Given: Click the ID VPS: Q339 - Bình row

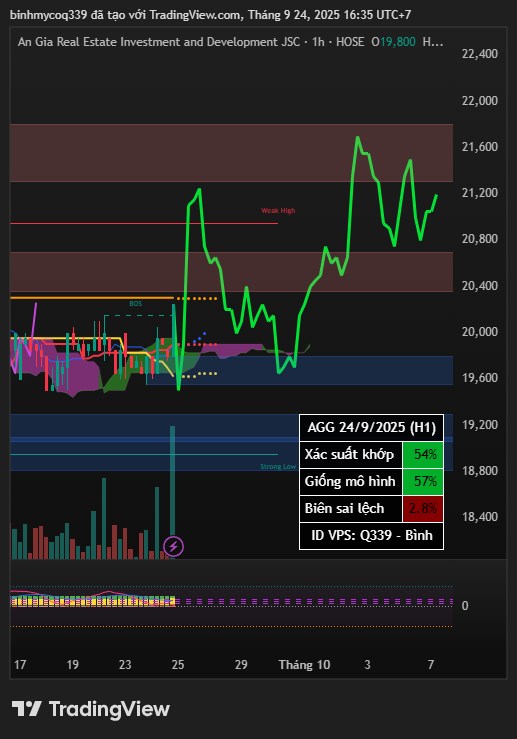Looking at the screenshot, I should click(371, 536).
